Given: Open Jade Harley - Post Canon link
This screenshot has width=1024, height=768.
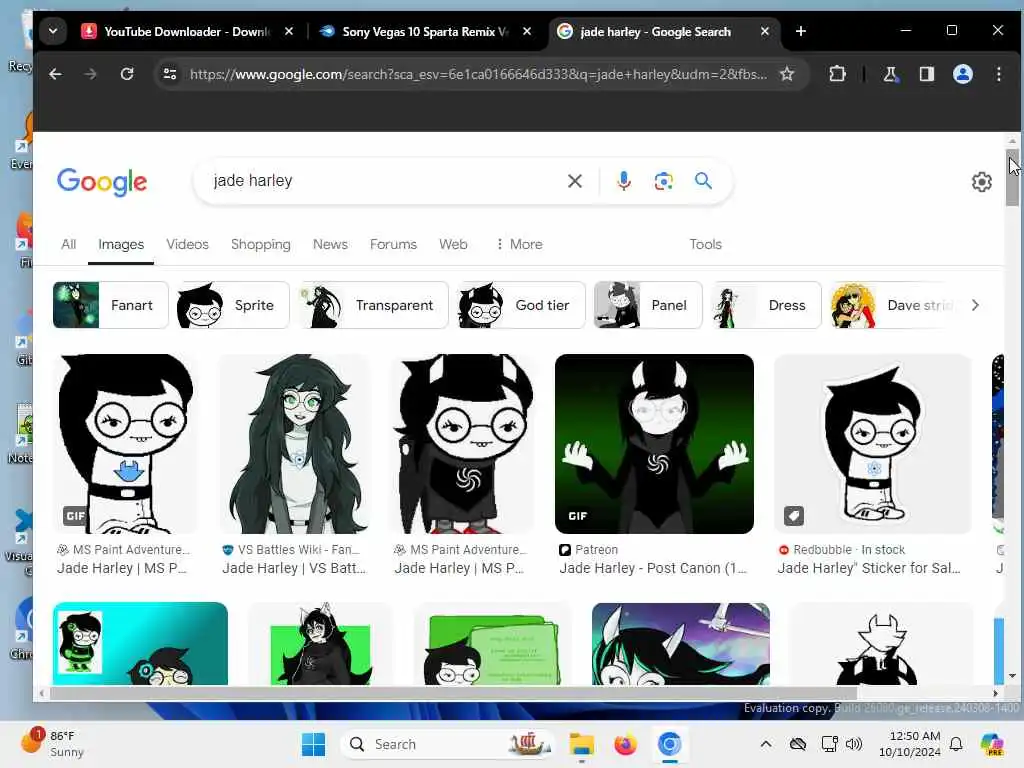Looking at the screenshot, I should tap(653, 568).
